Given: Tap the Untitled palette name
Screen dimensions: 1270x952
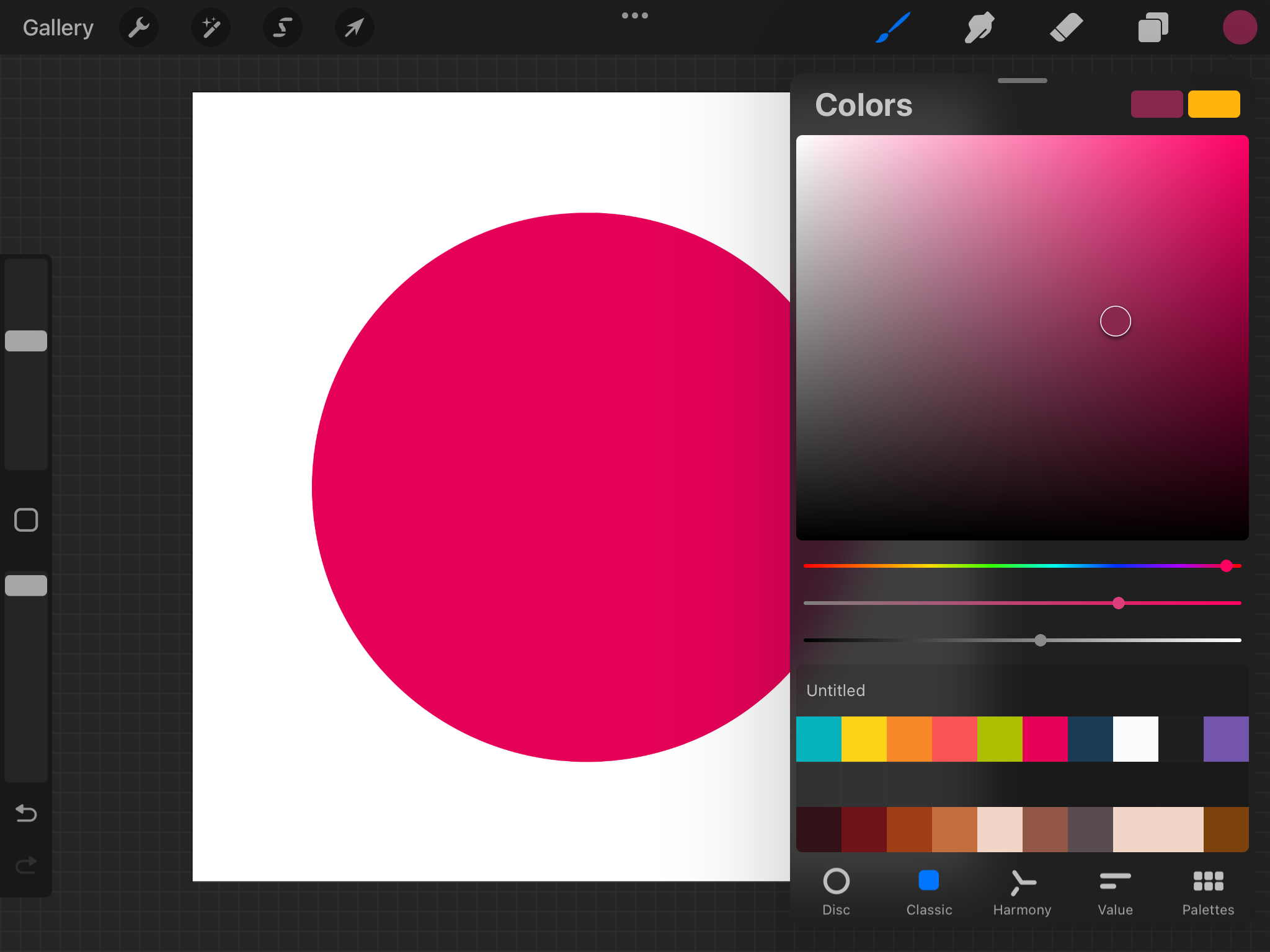Looking at the screenshot, I should click(x=835, y=690).
